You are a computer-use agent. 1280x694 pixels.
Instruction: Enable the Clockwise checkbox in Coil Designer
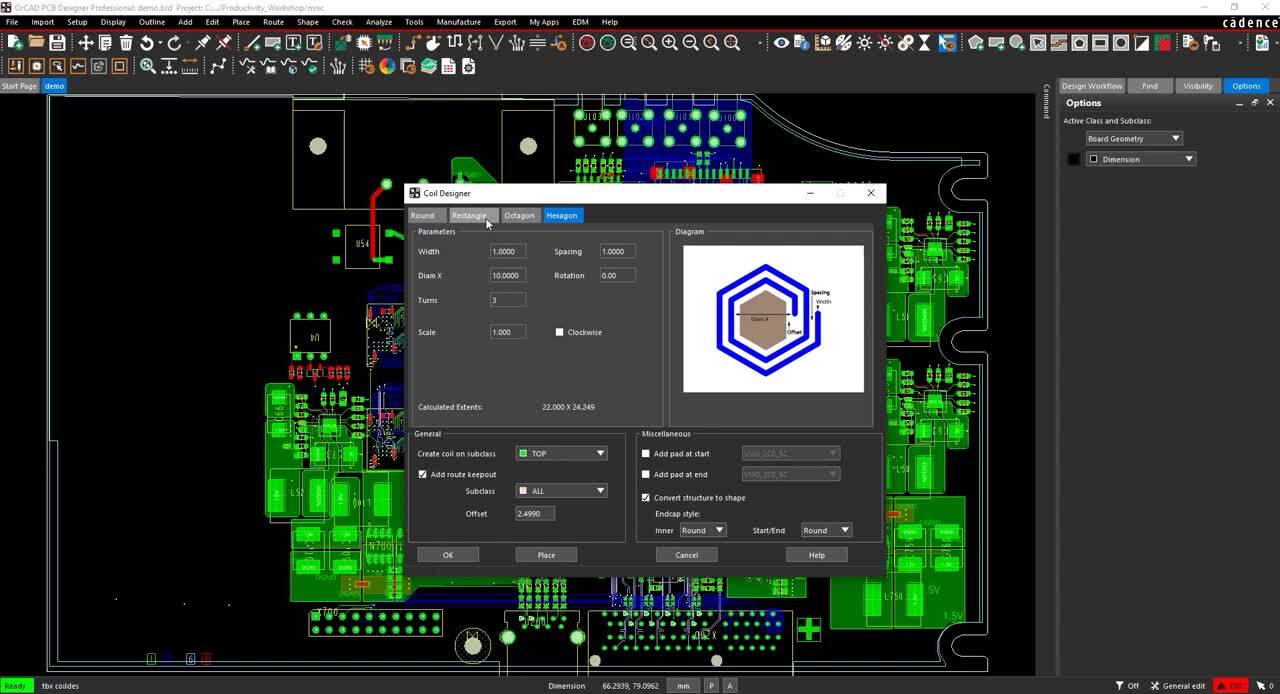click(x=560, y=332)
